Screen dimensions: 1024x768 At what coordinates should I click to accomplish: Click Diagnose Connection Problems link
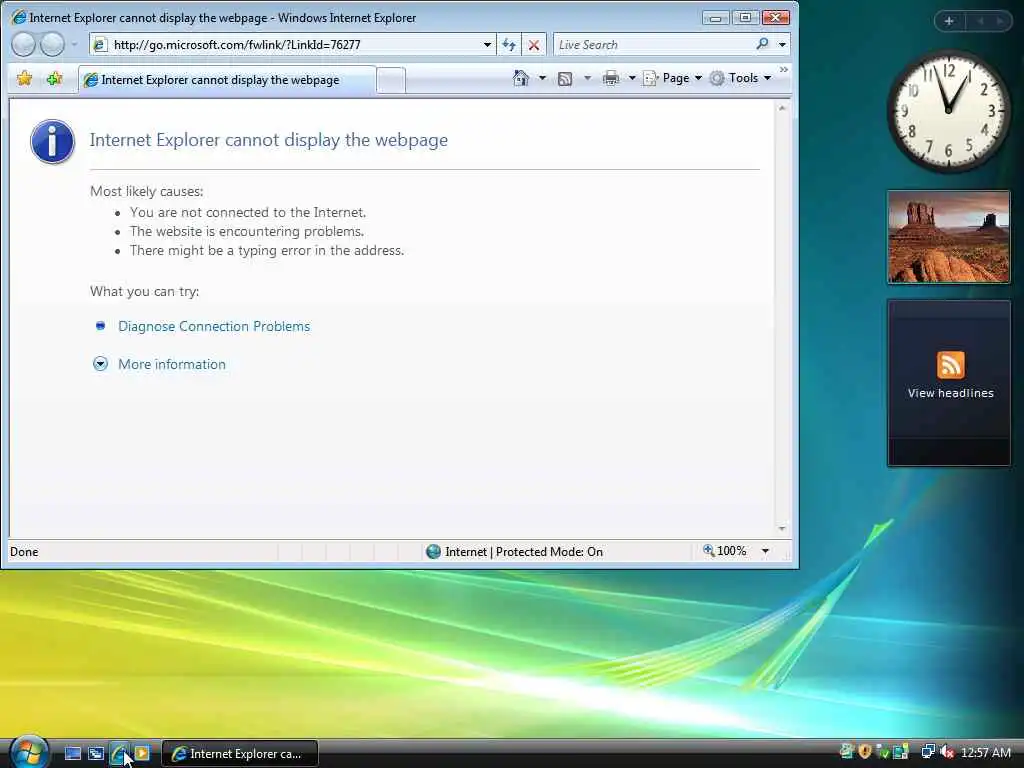214,326
